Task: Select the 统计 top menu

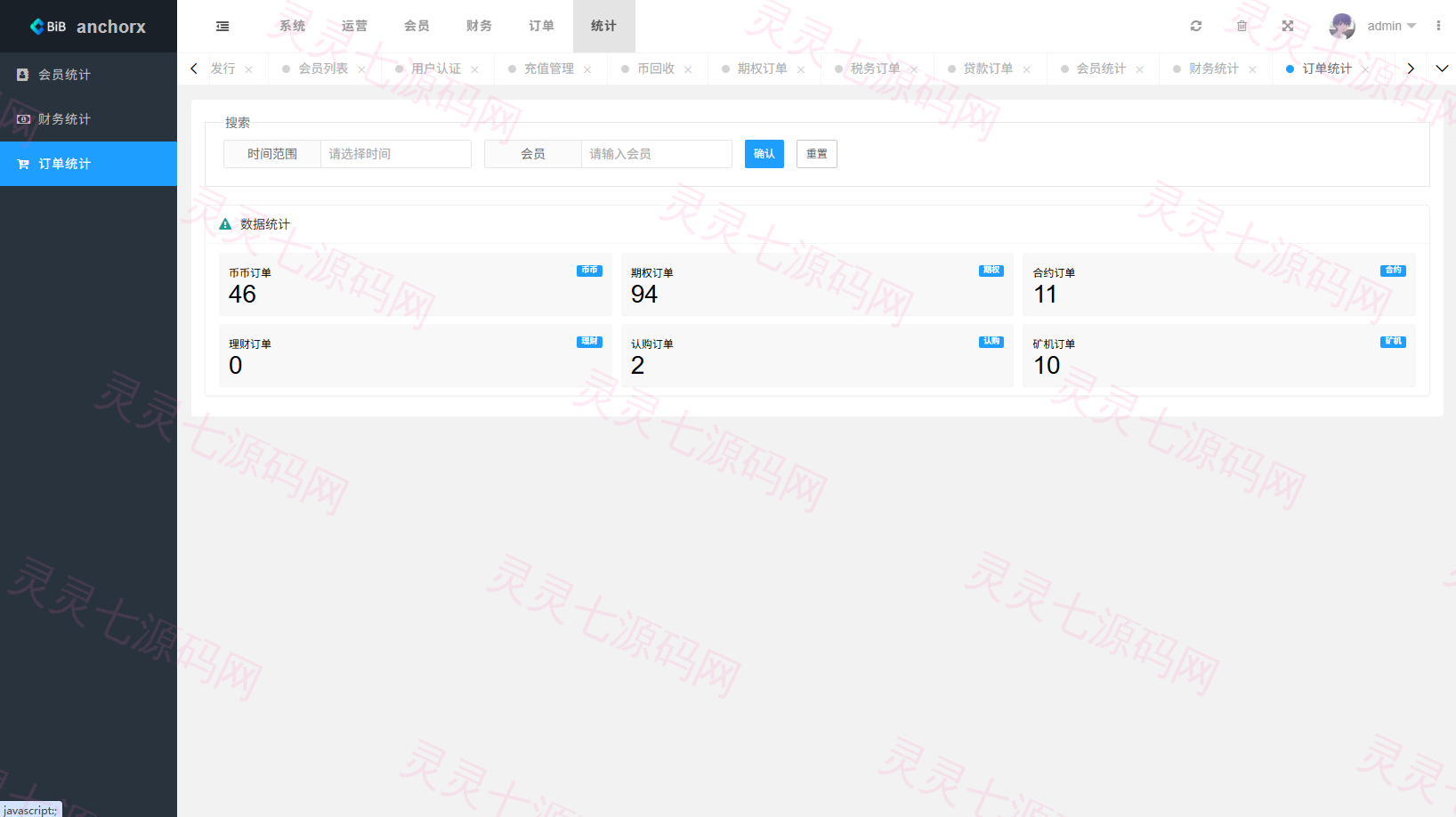Action: coord(603,26)
